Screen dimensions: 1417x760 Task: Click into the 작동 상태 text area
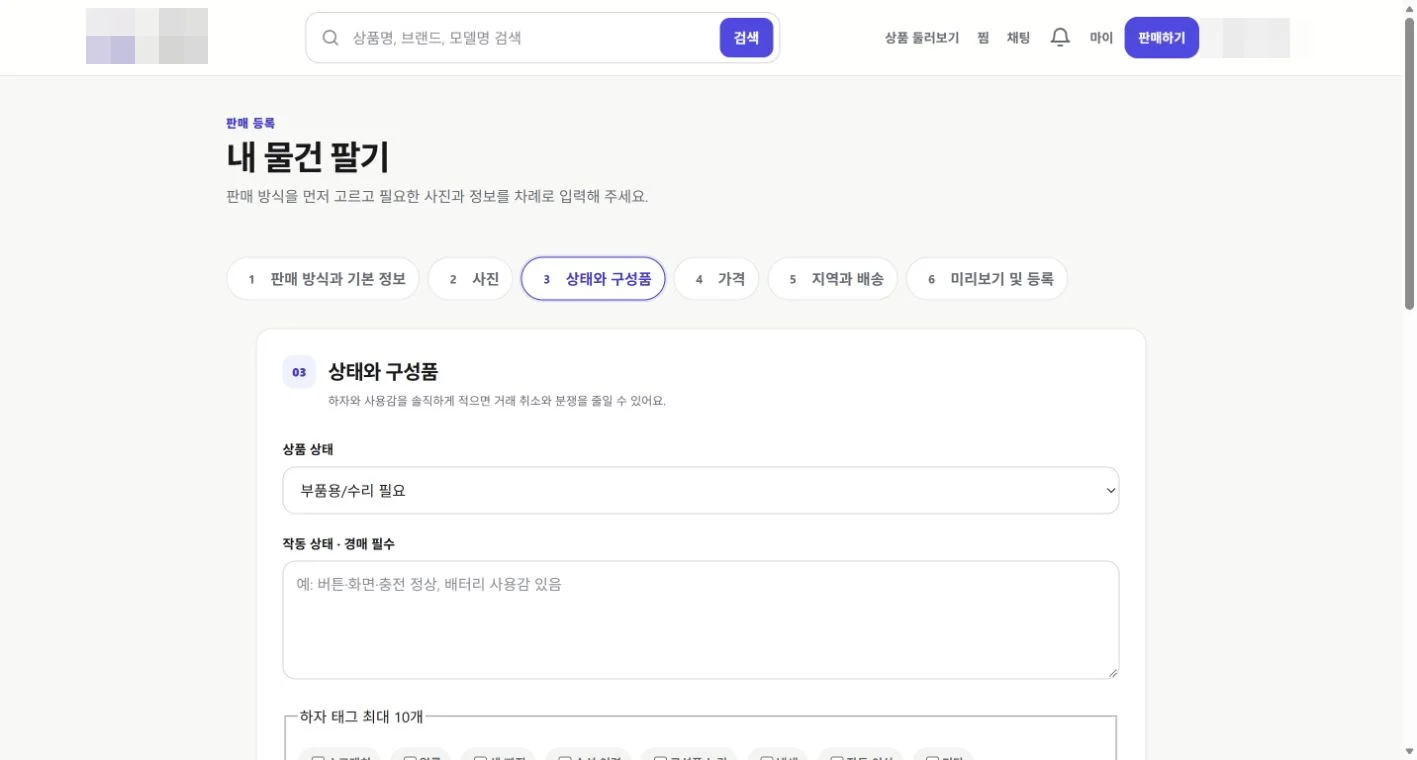pyautogui.click(x=700, y=620)
